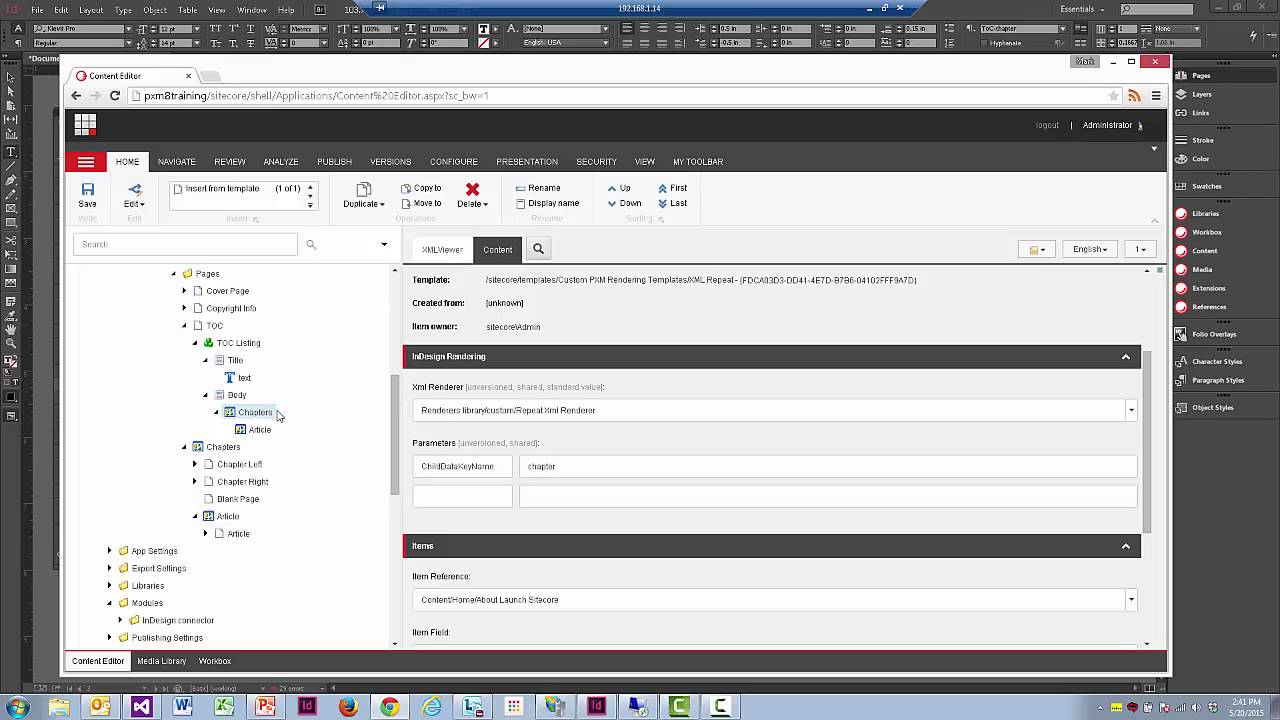Image resolution: width=1280 pixels, height=720 pixels.
Task: Open the PUBLISH ribbon tab
Action: [x=334, y=162]
